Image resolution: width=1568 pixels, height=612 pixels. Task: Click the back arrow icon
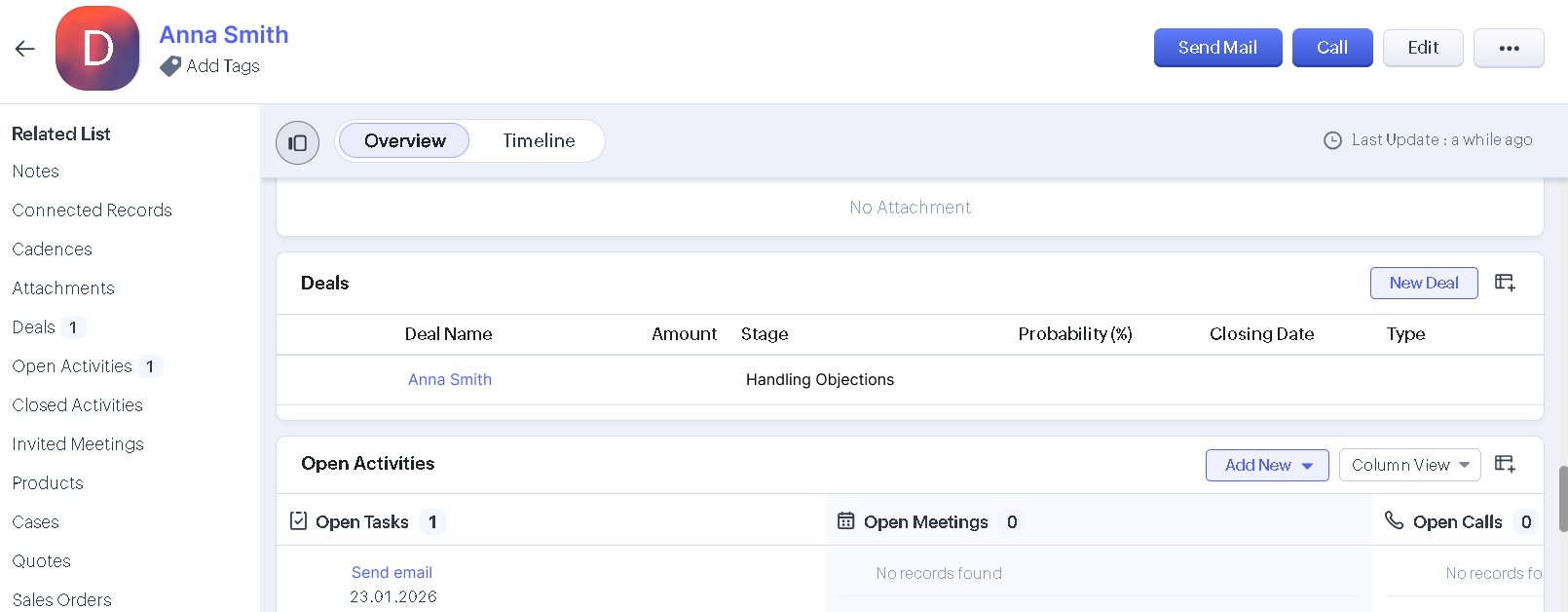(25, 49)
